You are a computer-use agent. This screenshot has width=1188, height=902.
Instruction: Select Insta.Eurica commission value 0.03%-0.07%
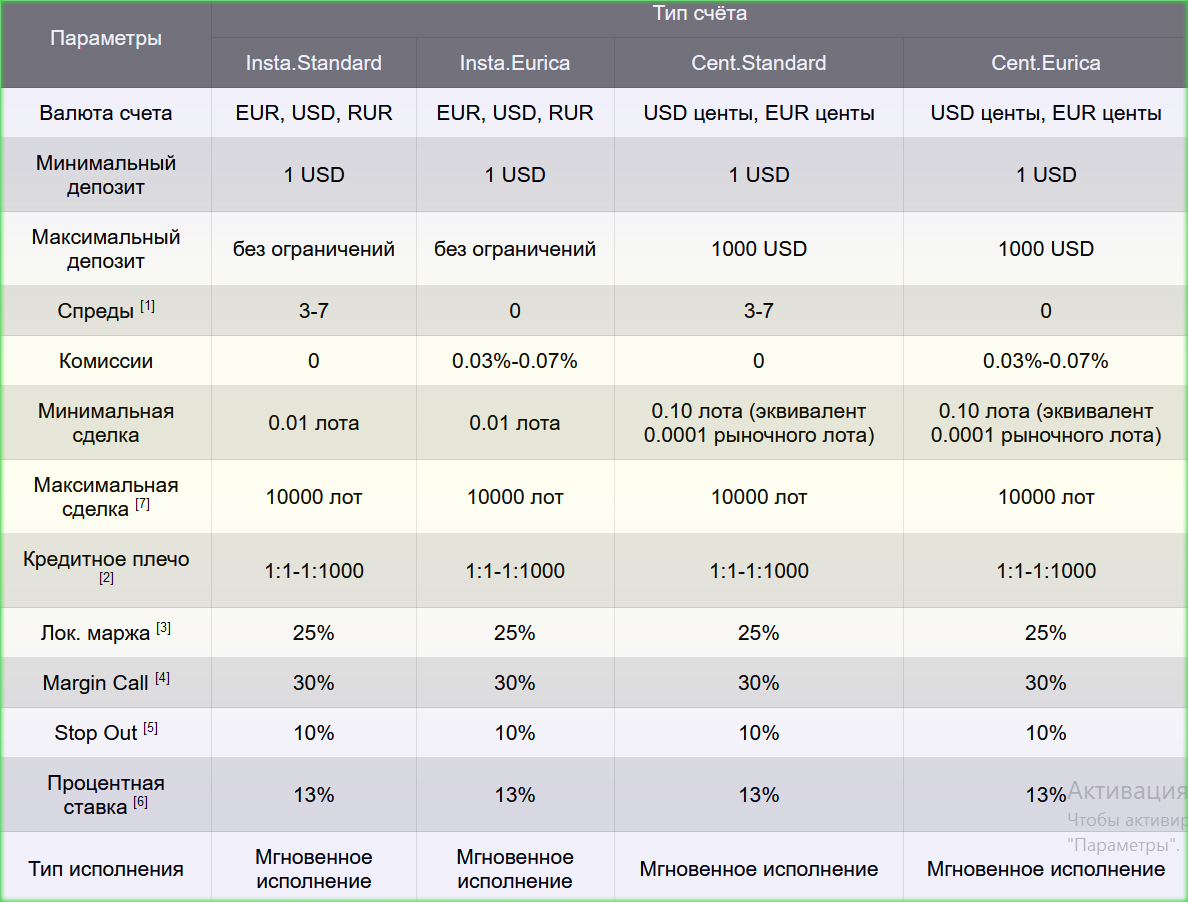[514, 361]
